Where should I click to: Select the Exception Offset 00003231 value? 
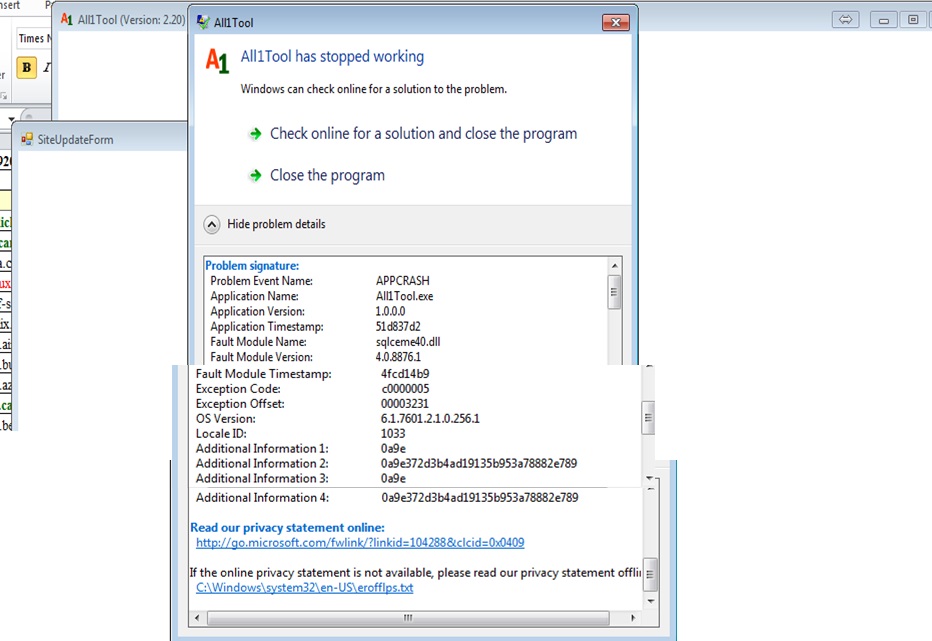coord(405,404)
